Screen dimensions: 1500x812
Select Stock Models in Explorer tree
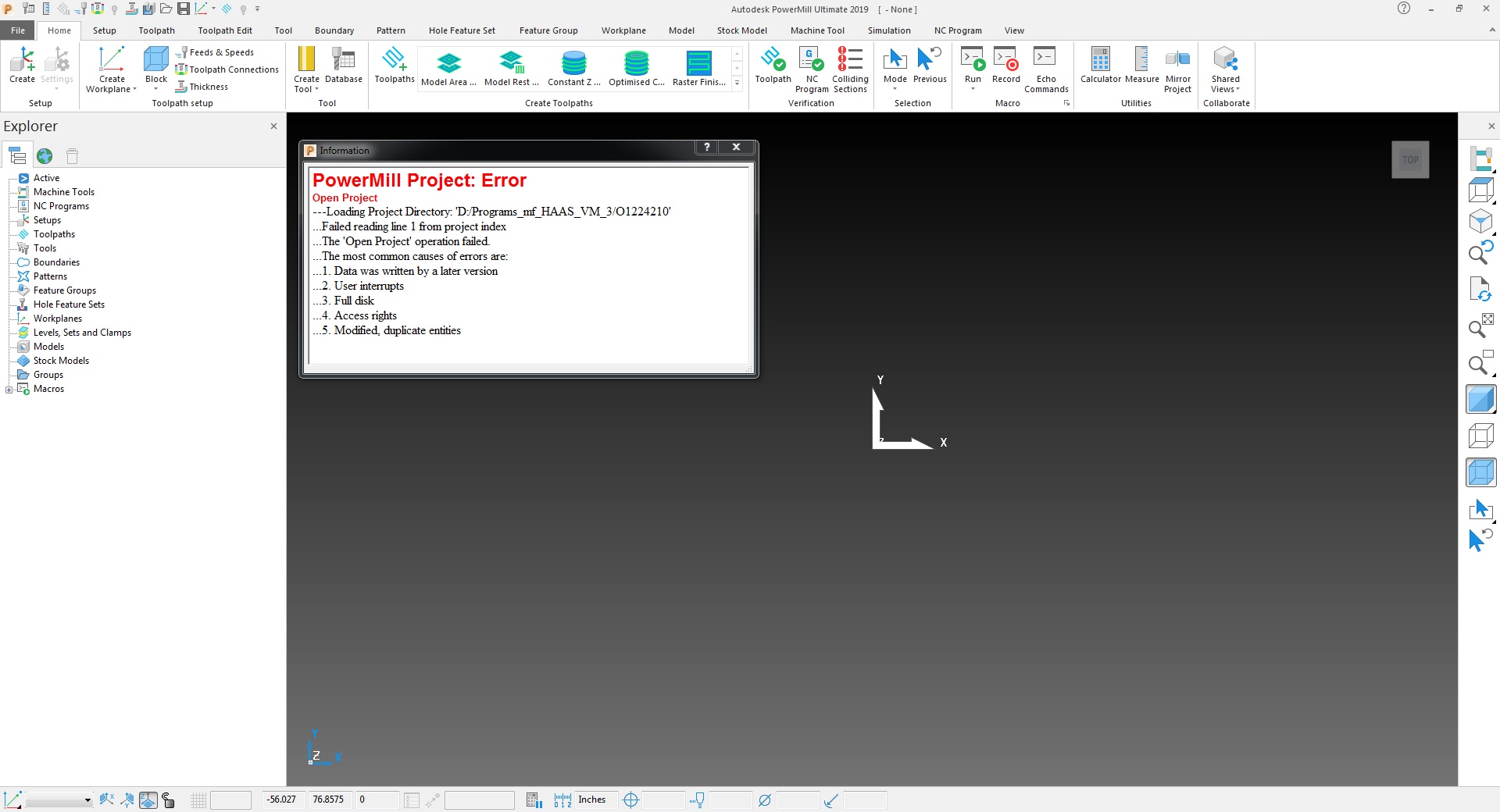tap(61, 361)
